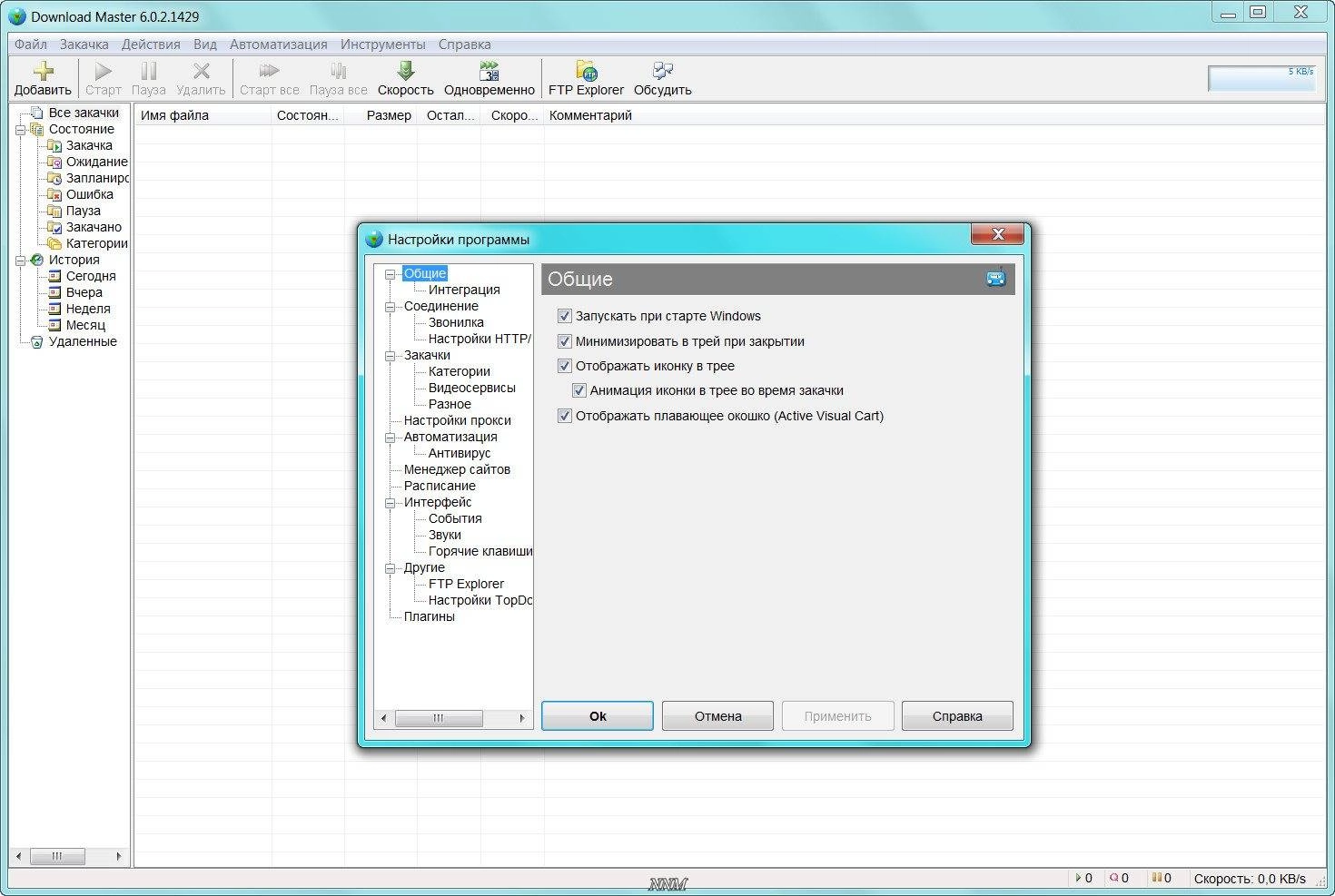Click the icon in the Общие header bar
Viewport: 1335px width, 896px height.
[x=996, y=278]
